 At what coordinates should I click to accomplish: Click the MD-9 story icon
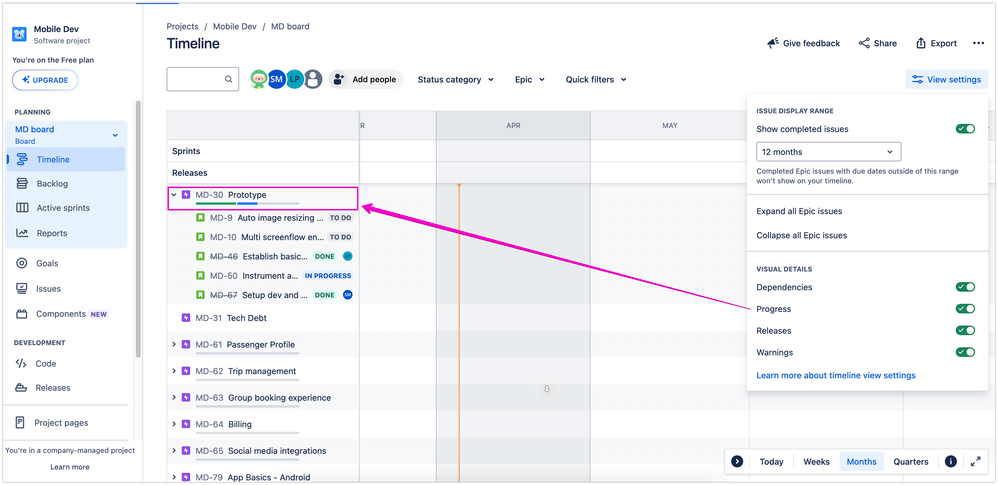pyautogui.click(x=200, y=218)
